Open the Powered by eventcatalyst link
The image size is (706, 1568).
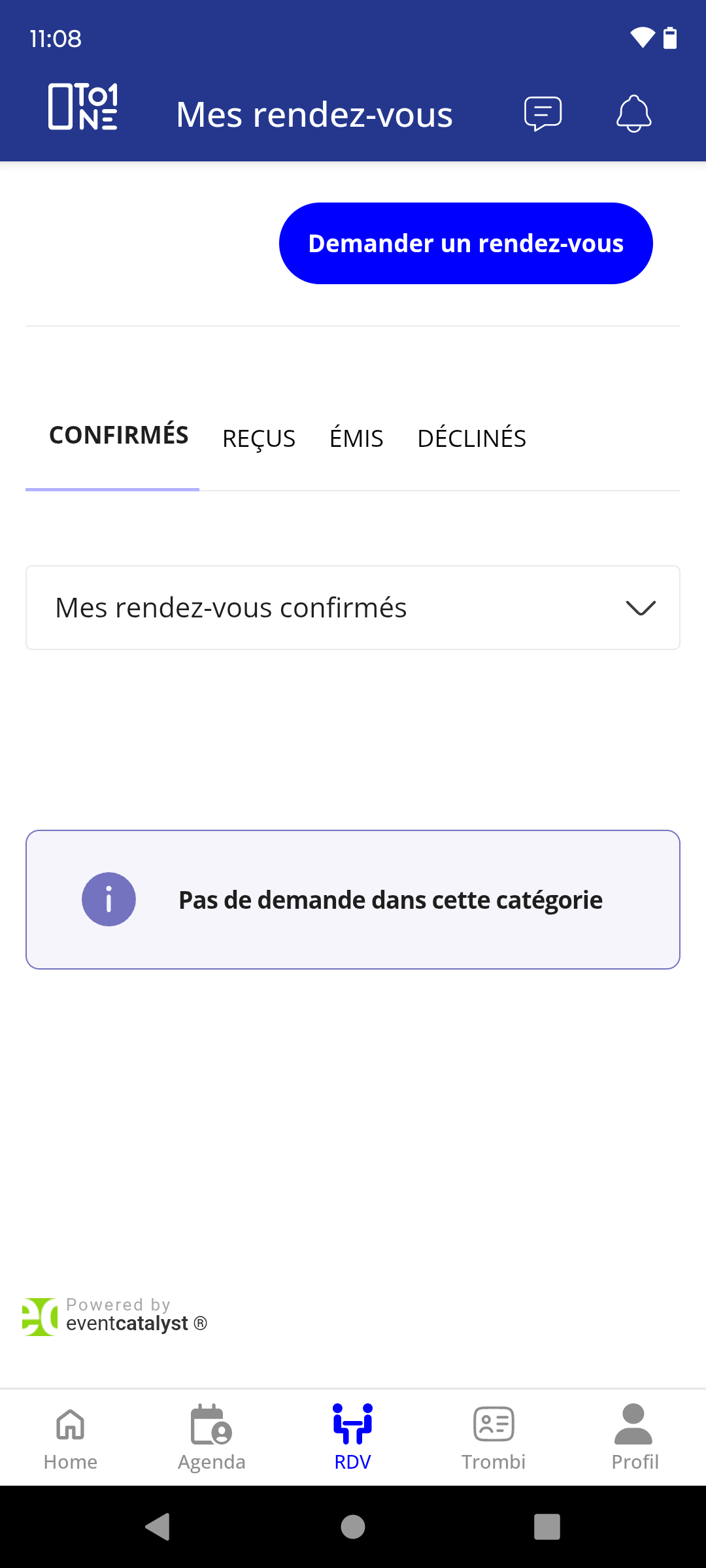115,1316
